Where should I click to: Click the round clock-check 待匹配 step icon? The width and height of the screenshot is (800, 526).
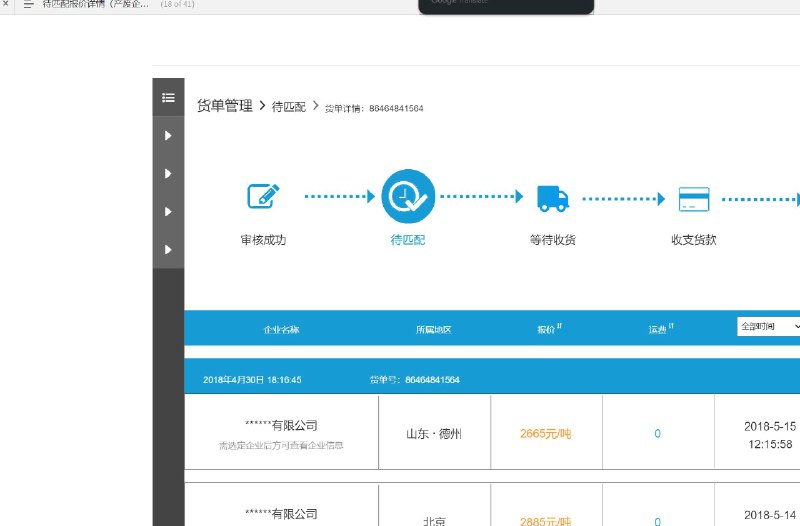(408, 196)
